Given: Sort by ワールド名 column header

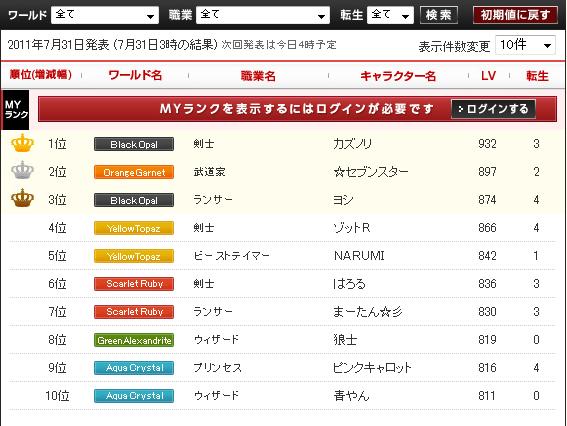Looking at the screenshot, I should click(x=135, y=75).
